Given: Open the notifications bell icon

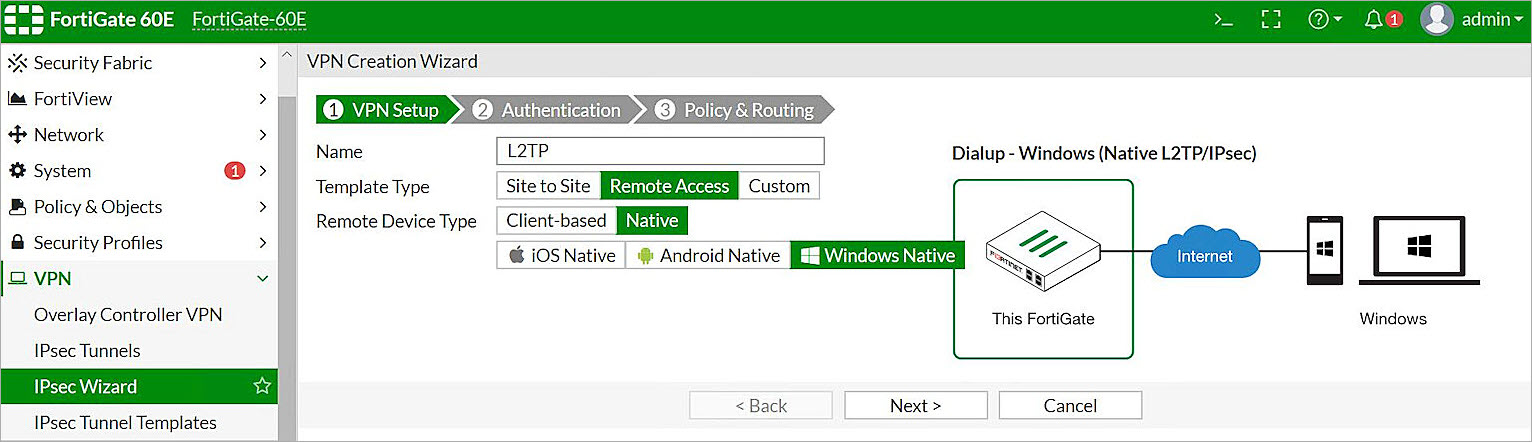Looking at the screenshot, I should [1374, 20].
